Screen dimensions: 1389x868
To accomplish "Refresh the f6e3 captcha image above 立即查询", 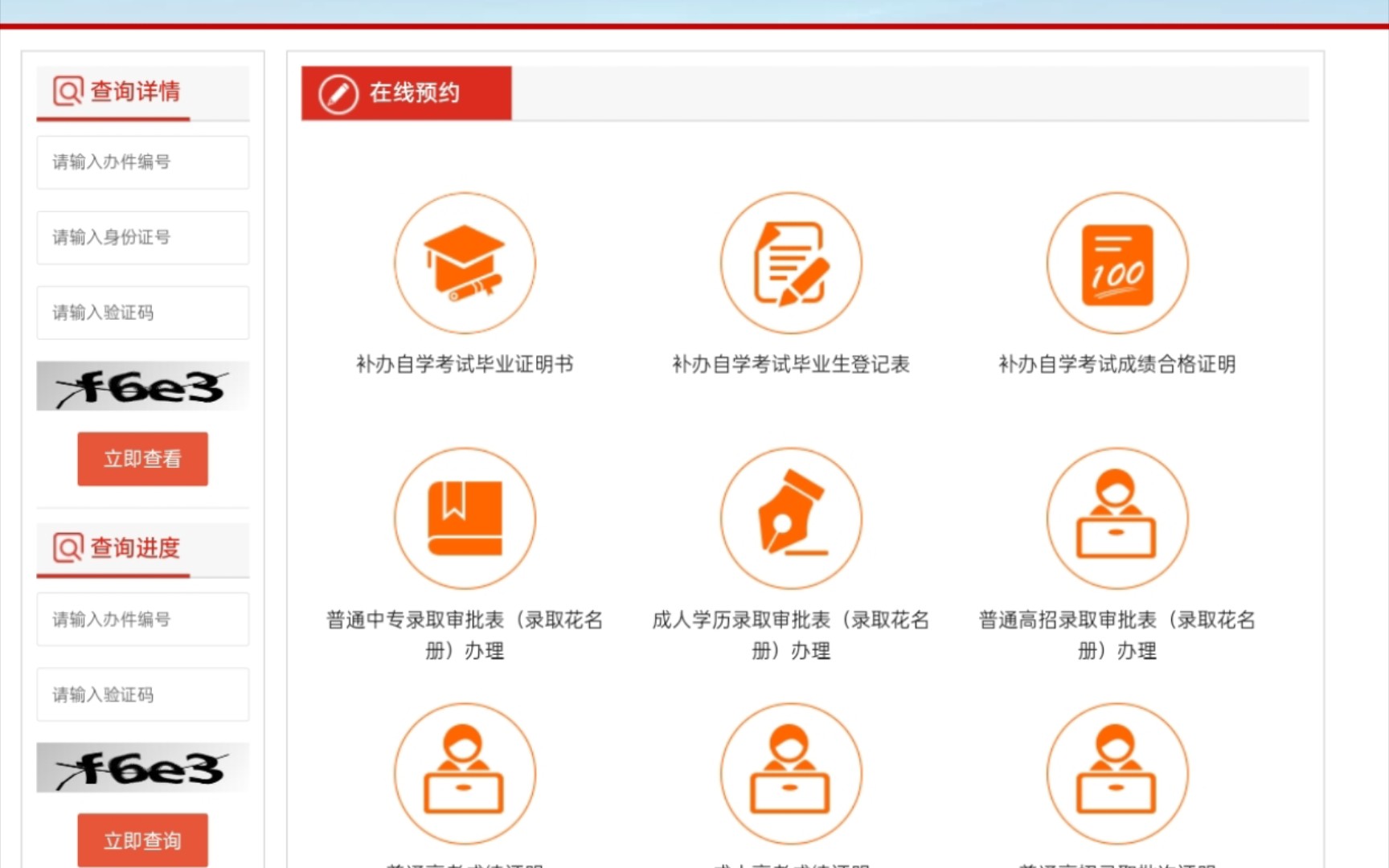I will (x=143, y=768).
